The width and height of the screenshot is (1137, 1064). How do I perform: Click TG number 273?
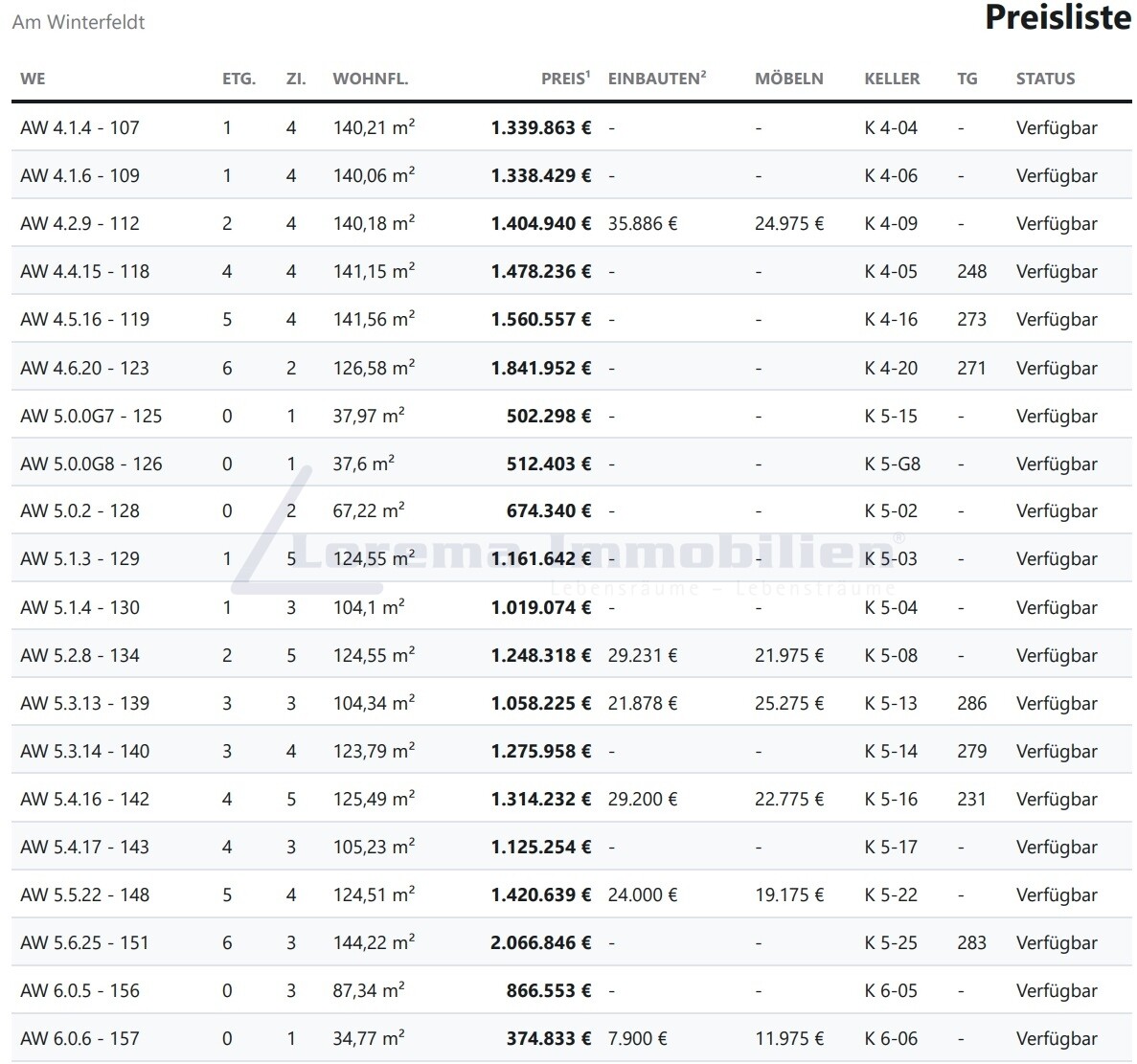pos(971,319)
